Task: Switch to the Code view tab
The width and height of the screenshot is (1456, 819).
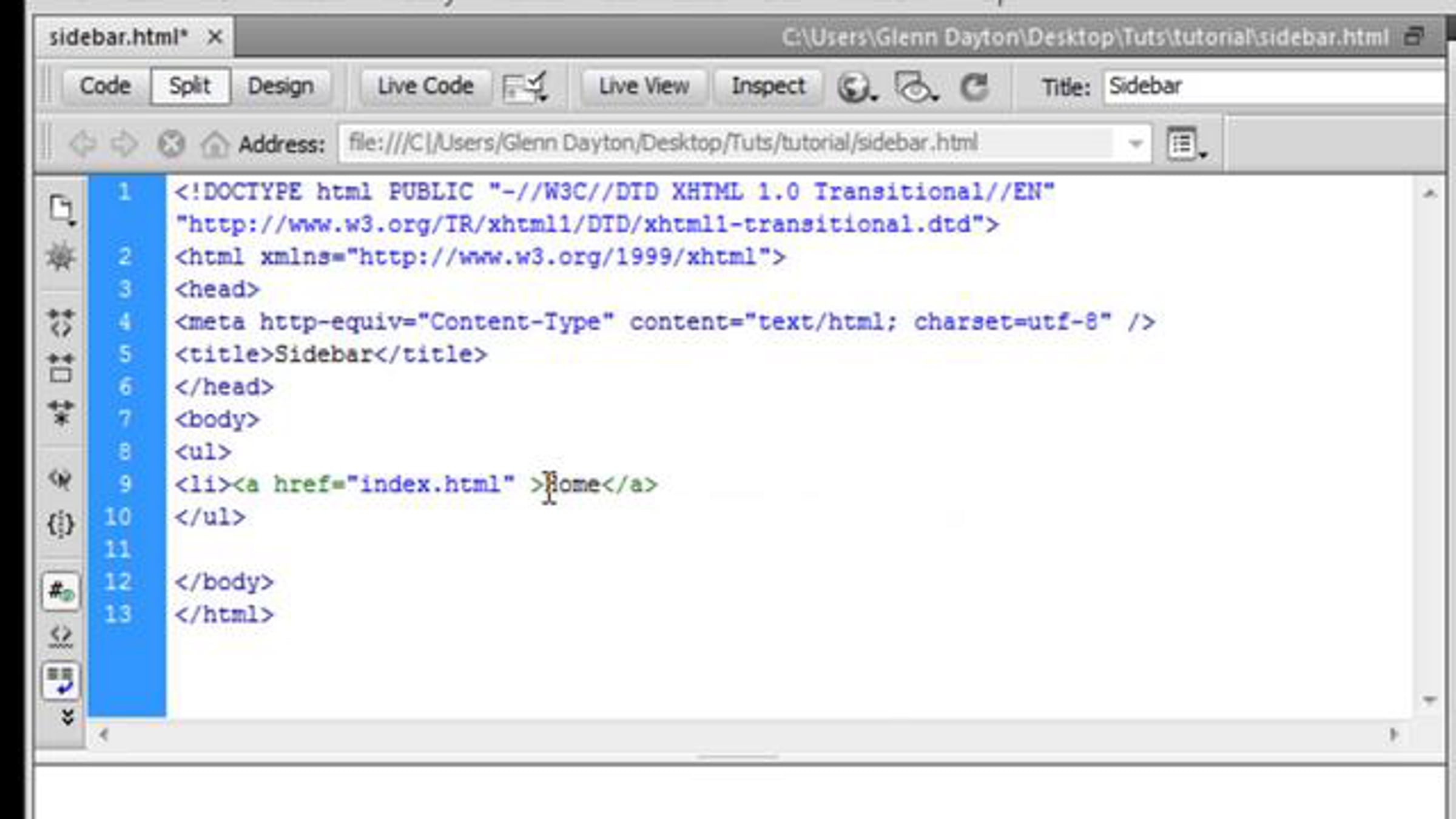Action: (105, 87)
